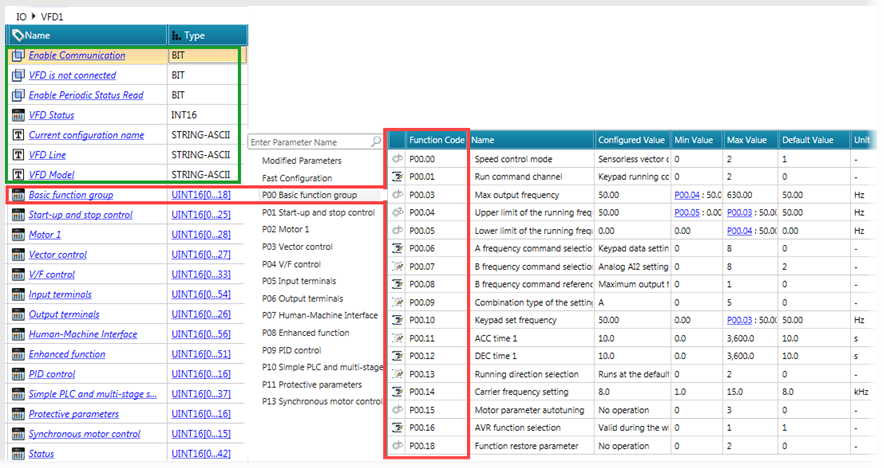Click the search magnifier in parameter name box
Viewport: 884px width, 468px height.
(x=374, y=143)
